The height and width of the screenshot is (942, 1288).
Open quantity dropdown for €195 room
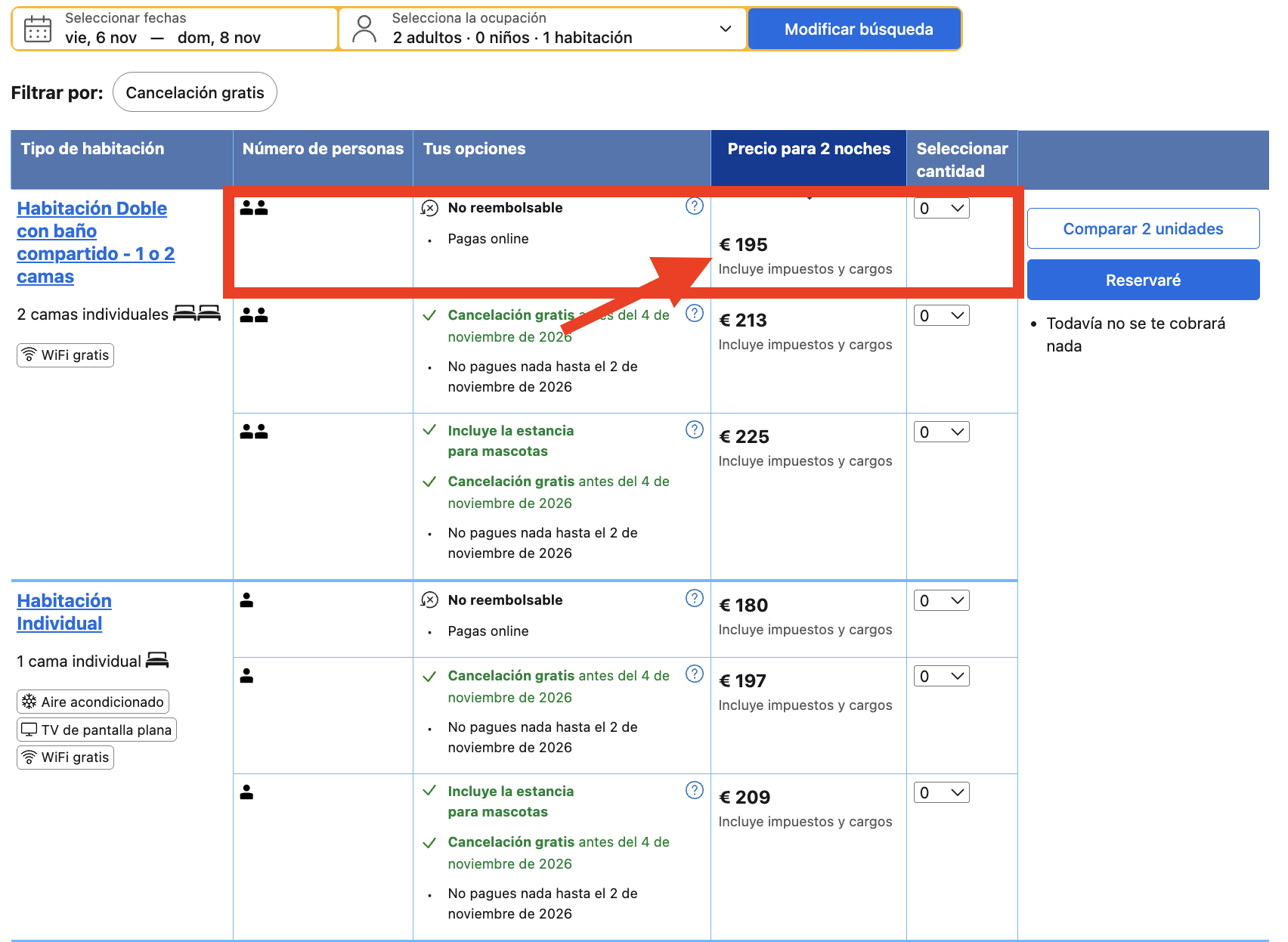[941, 209]
